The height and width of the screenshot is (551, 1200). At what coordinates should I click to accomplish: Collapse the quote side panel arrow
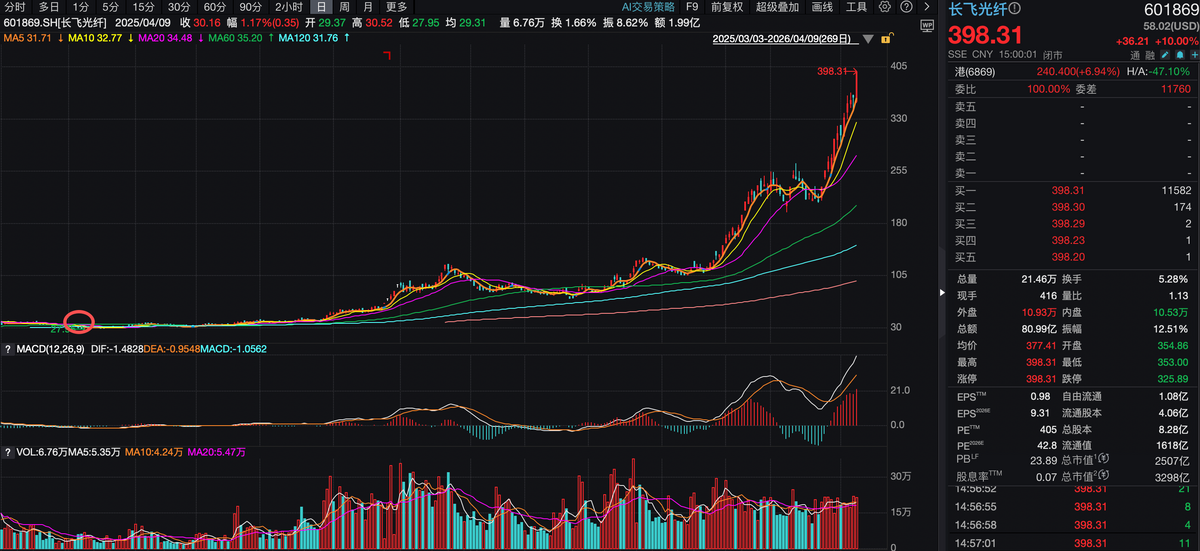point(941,293)
